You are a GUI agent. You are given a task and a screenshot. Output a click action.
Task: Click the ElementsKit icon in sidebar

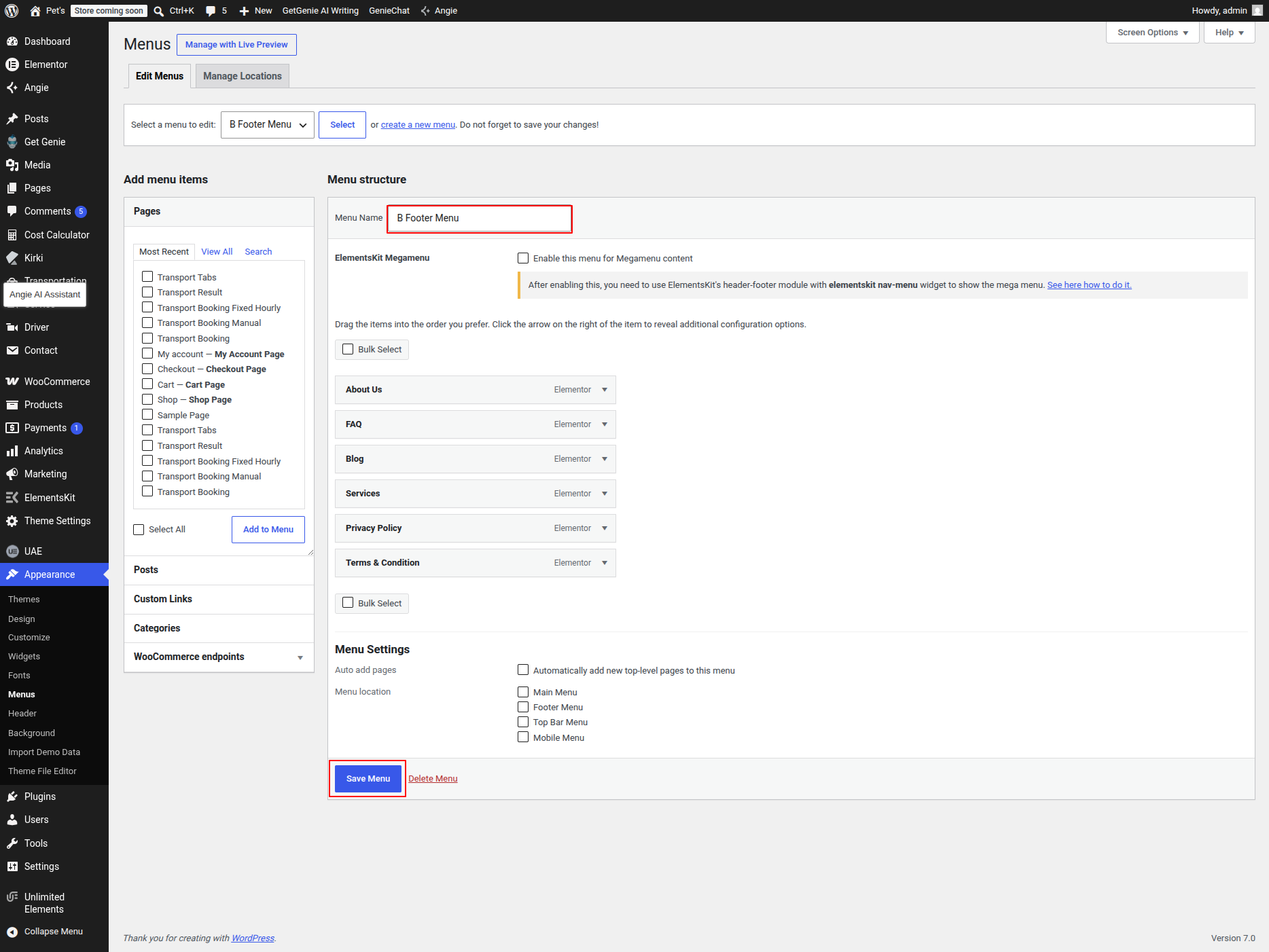point(12,498)
